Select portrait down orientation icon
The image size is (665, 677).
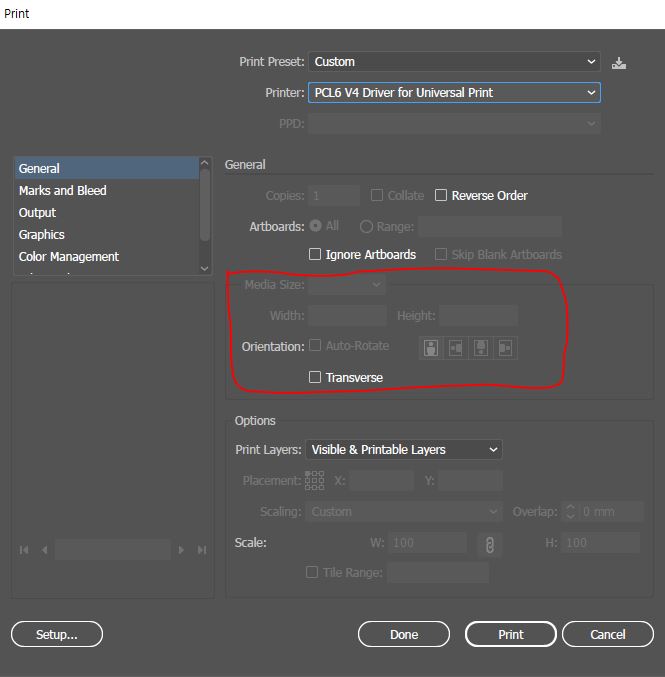coord(481,348)
